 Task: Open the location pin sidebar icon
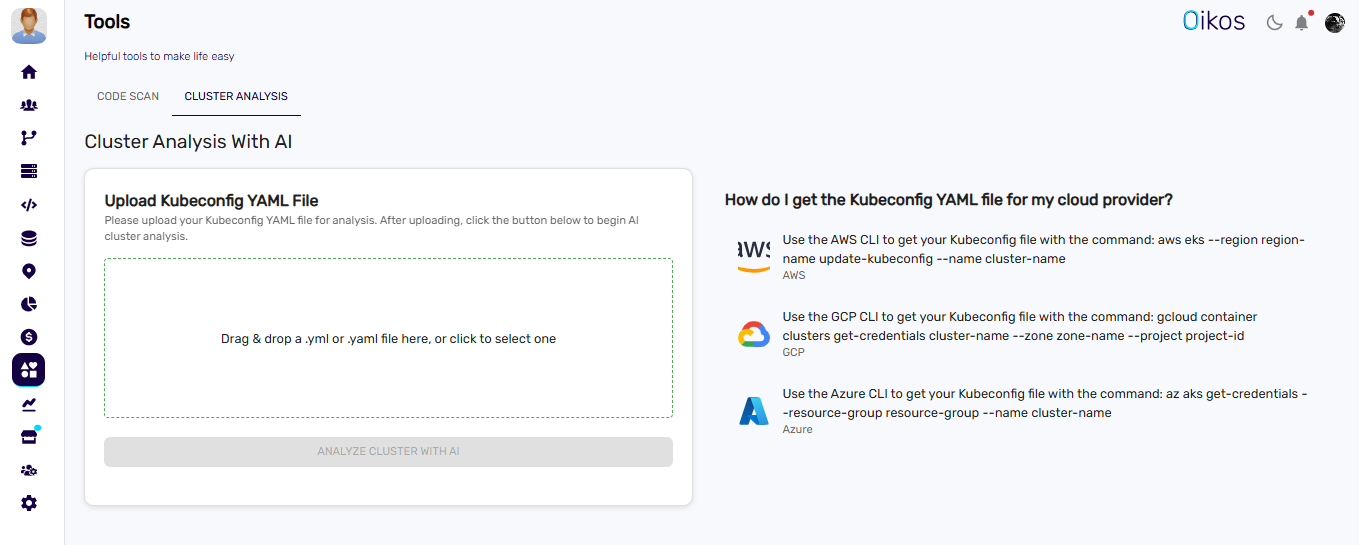[x=29, y=271]
